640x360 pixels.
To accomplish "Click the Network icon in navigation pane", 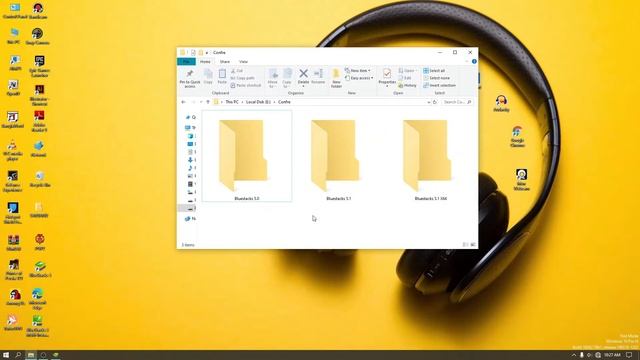I will coord(188,219).
